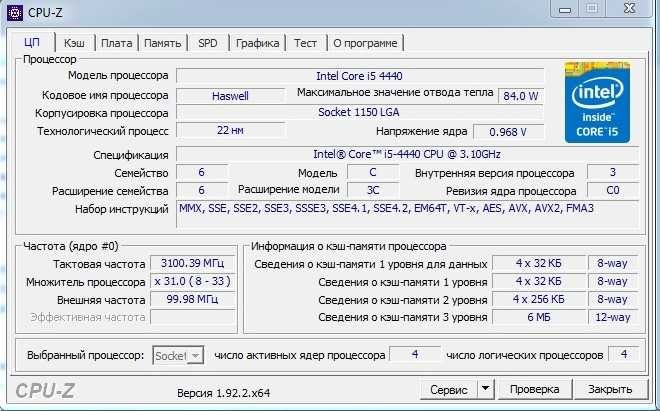
Task: Switch to the Тест tab
Action: click(x=305, y=43)
